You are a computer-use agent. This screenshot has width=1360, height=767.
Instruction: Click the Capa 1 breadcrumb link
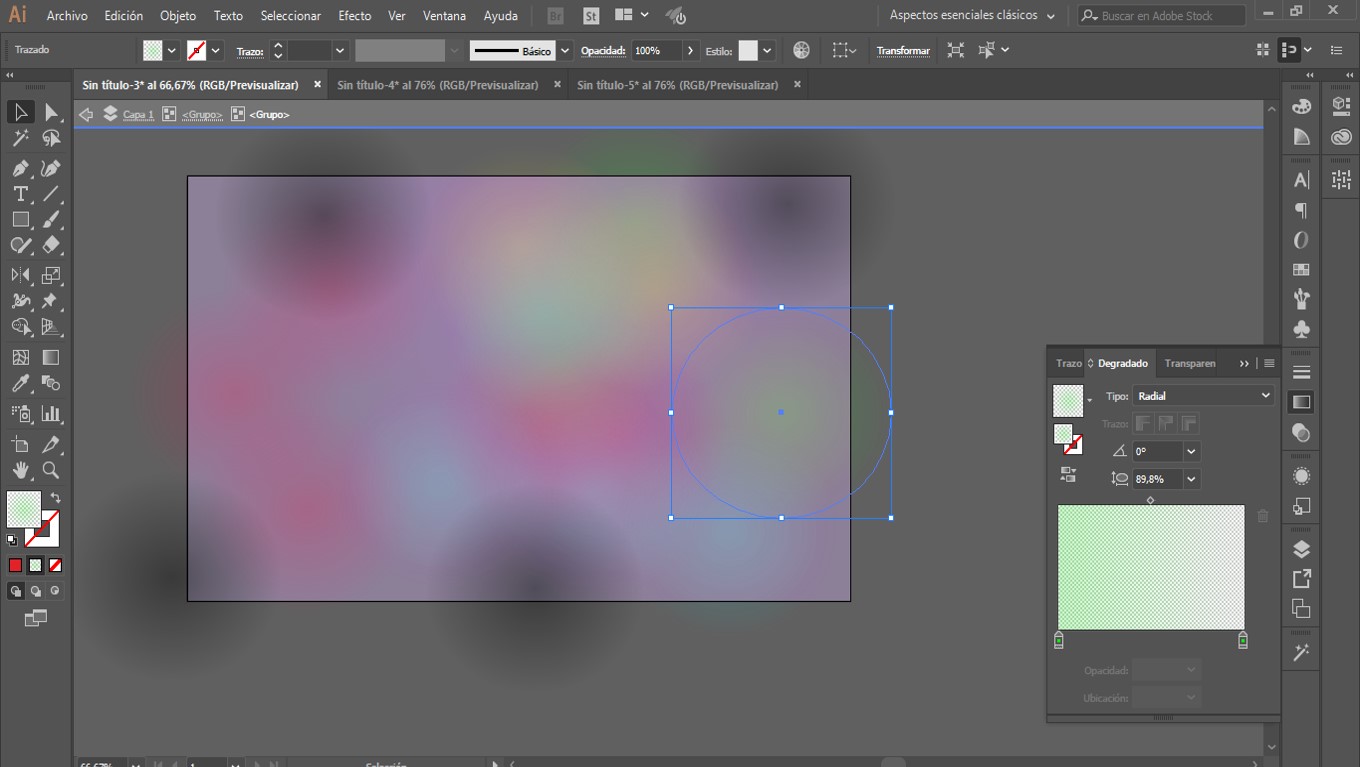[138, 115]
